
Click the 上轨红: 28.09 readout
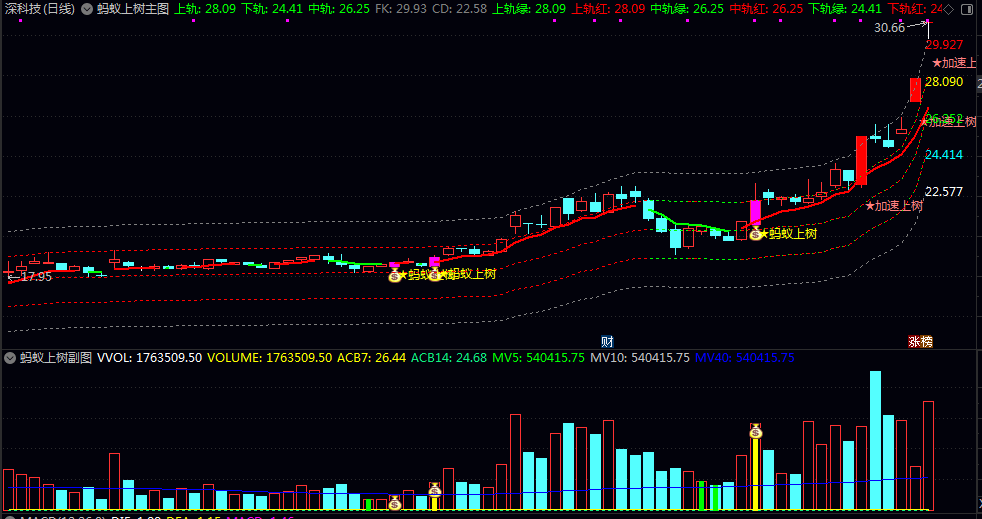[608, 9]
